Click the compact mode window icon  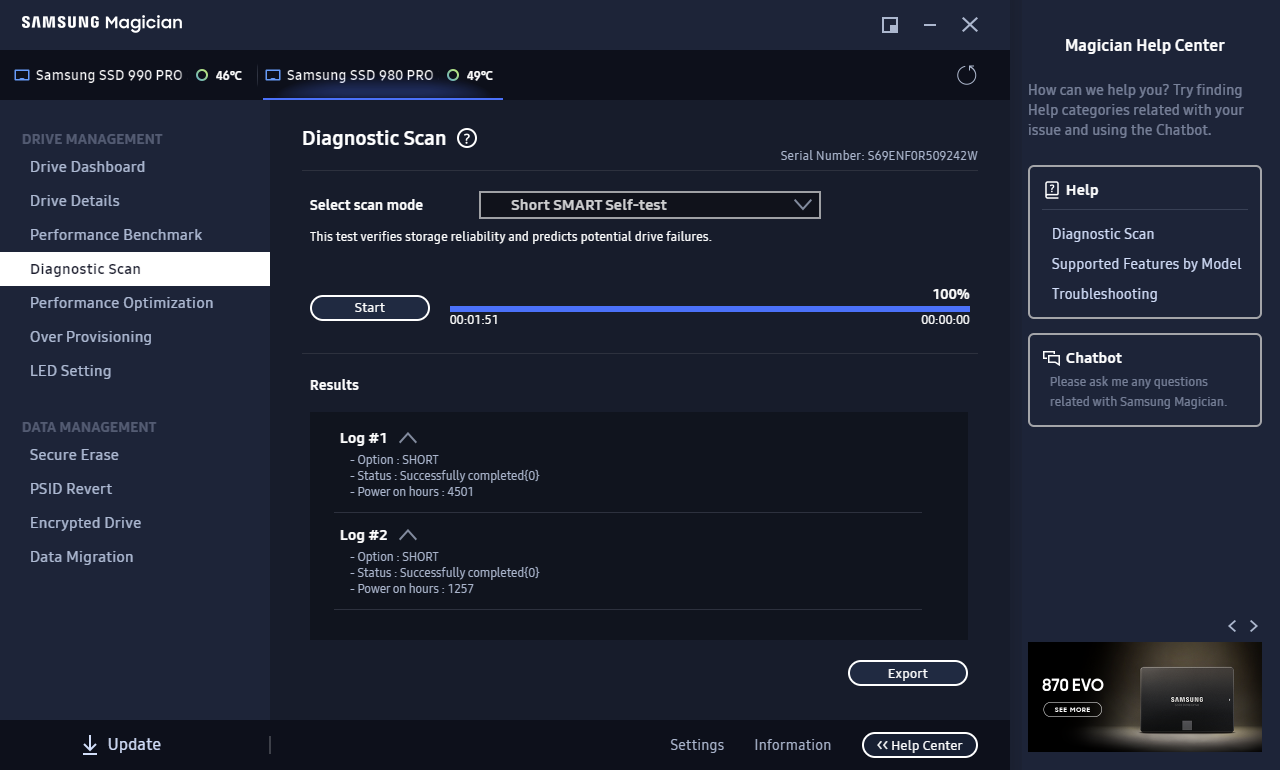(890, 25)
